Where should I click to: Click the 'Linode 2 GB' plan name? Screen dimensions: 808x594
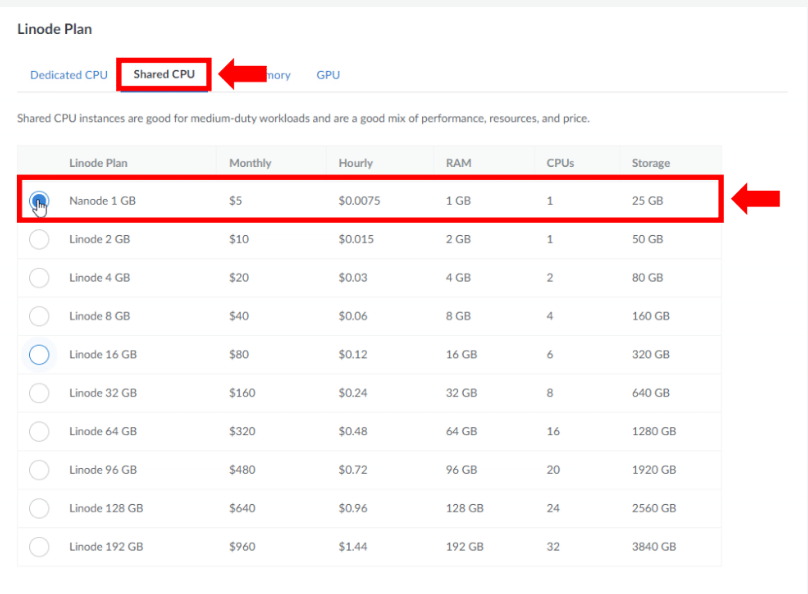[99, 240]
